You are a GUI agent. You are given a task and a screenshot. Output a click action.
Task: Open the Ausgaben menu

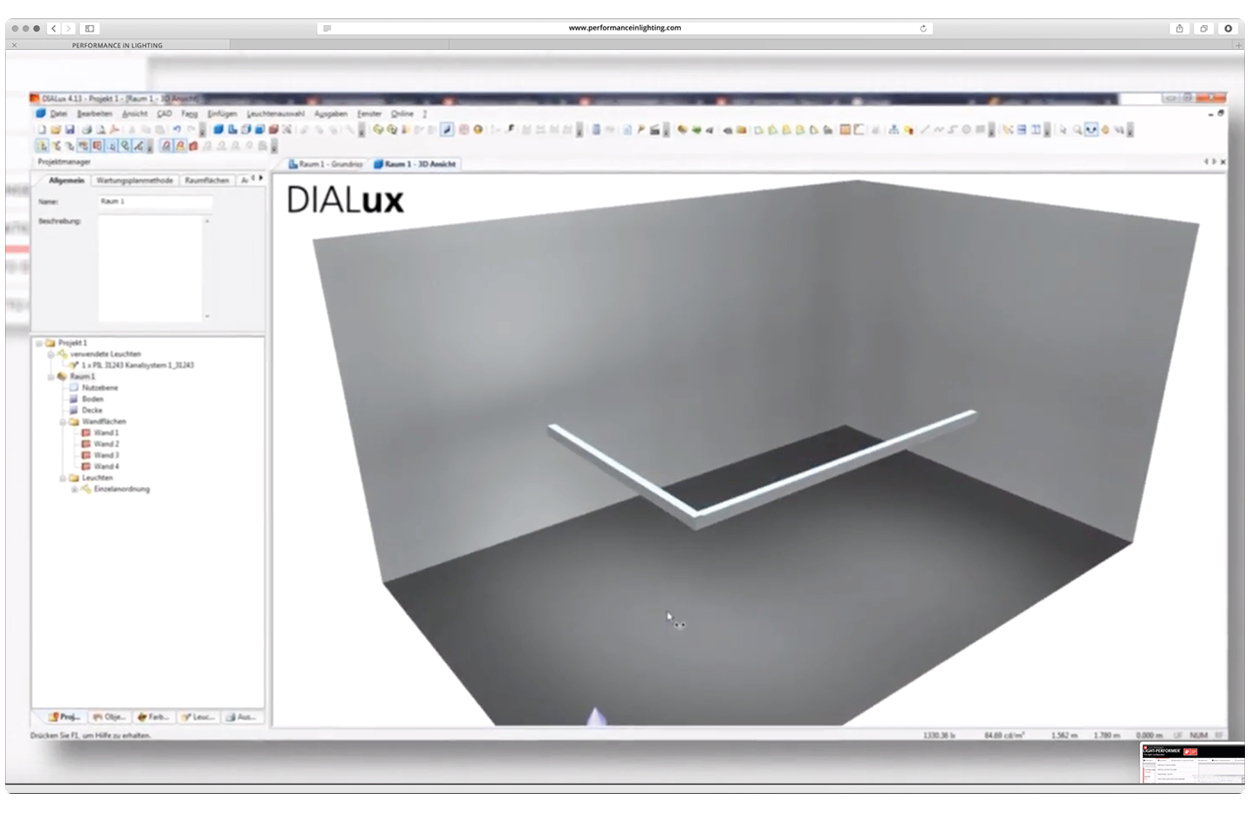click(x=331, y=114)
